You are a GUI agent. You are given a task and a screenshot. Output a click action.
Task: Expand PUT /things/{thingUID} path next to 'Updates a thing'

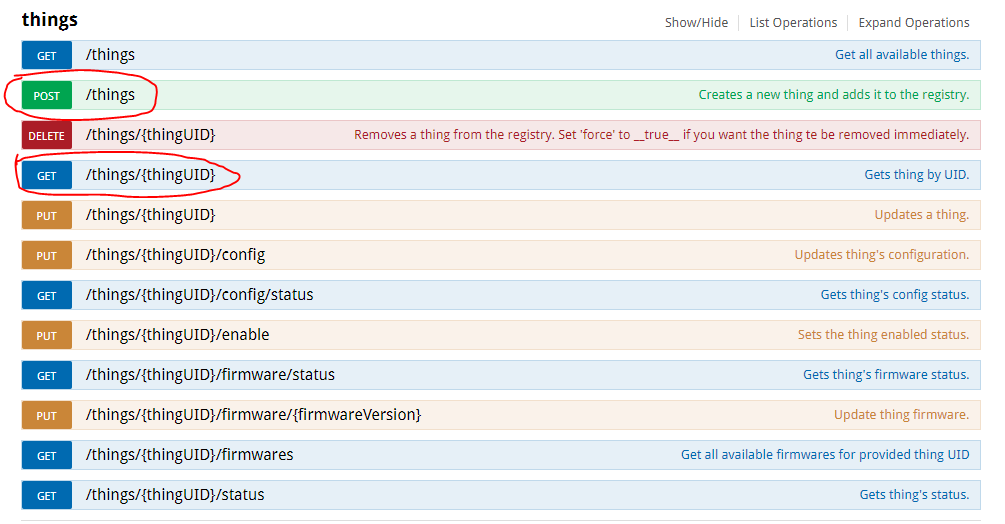tap(151, 215)
